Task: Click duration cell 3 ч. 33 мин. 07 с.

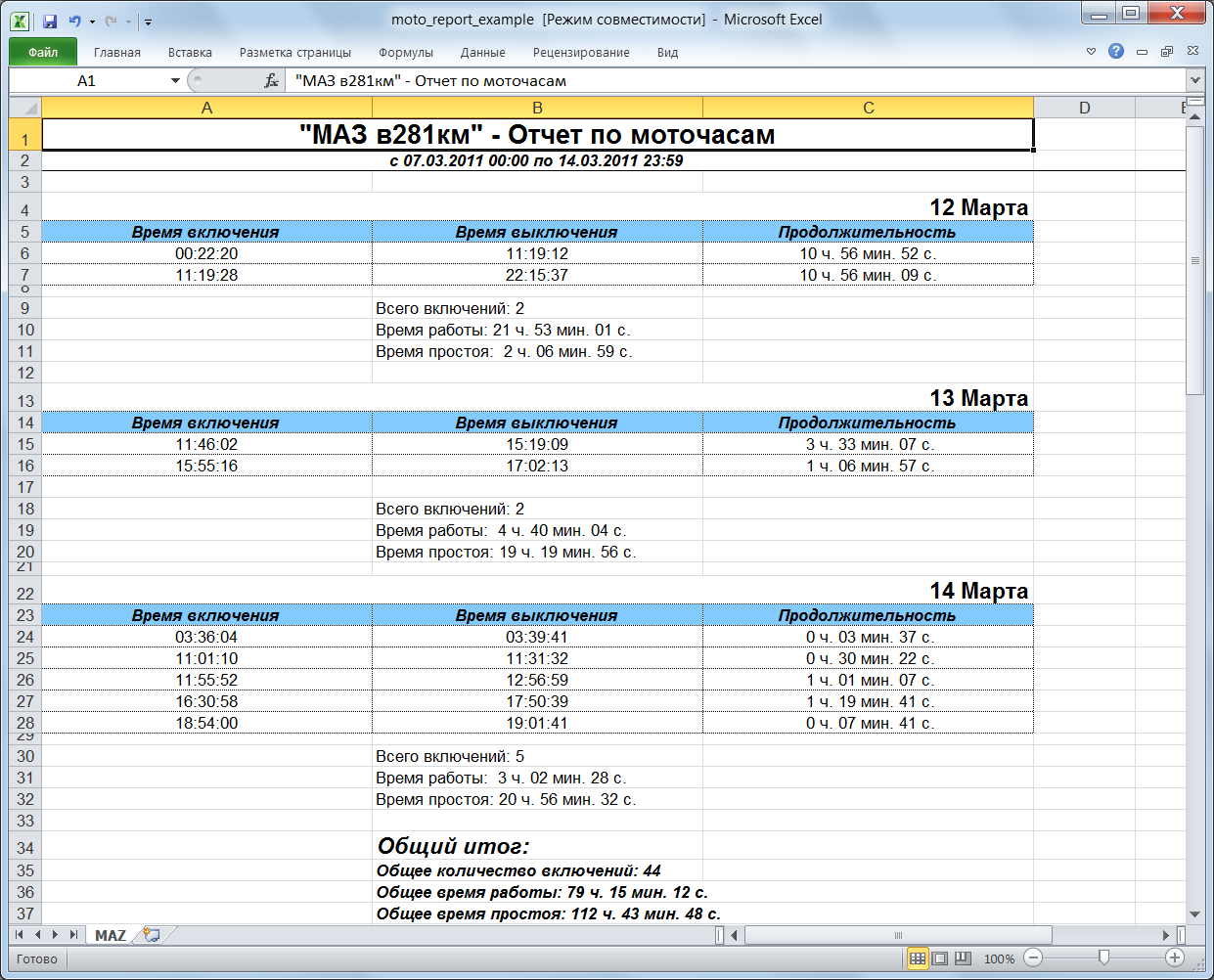Action: (869, 444)
